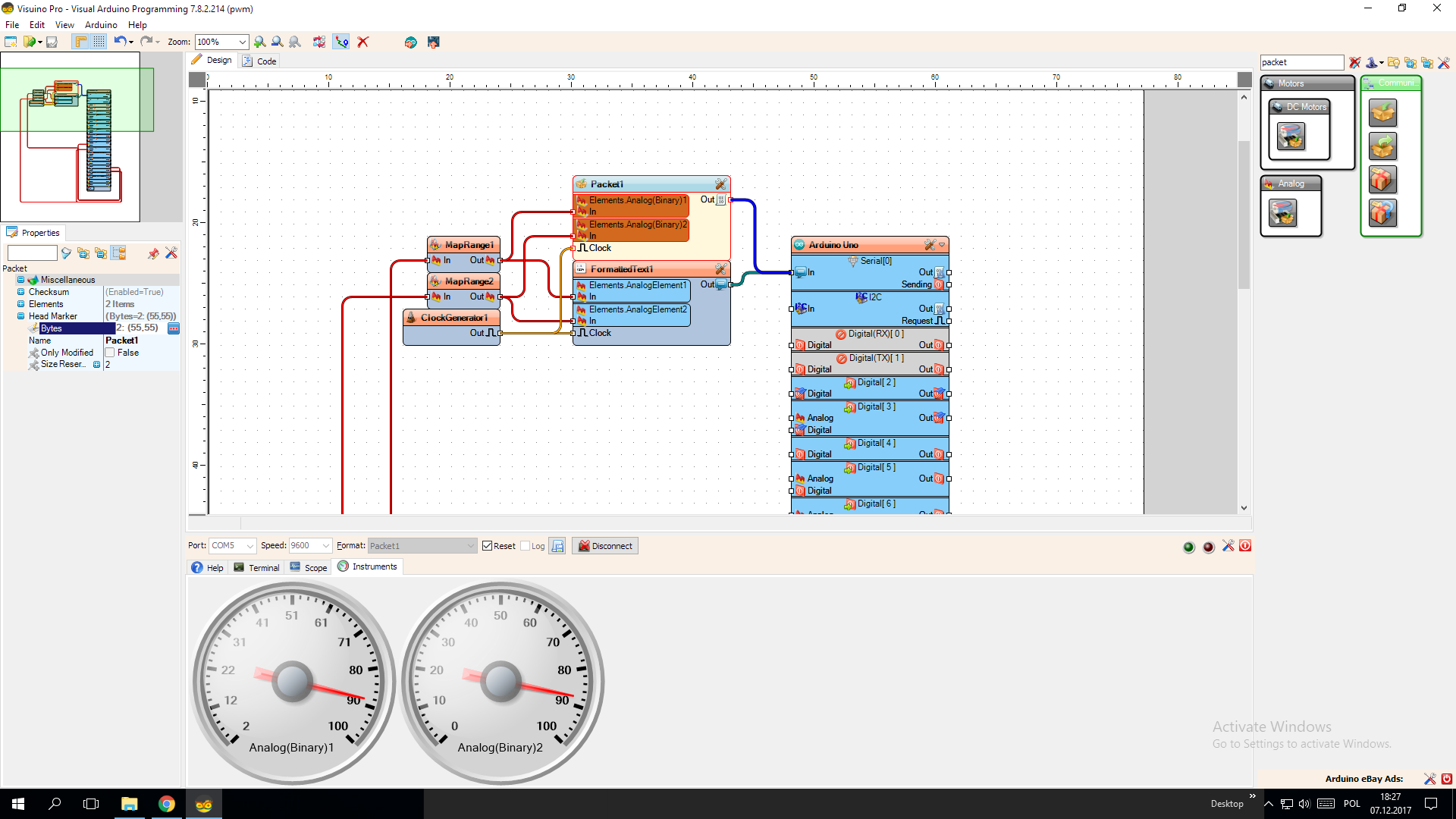1456x819 pixels.
Task: Open the File menu
Action: [x=12, y=25]
